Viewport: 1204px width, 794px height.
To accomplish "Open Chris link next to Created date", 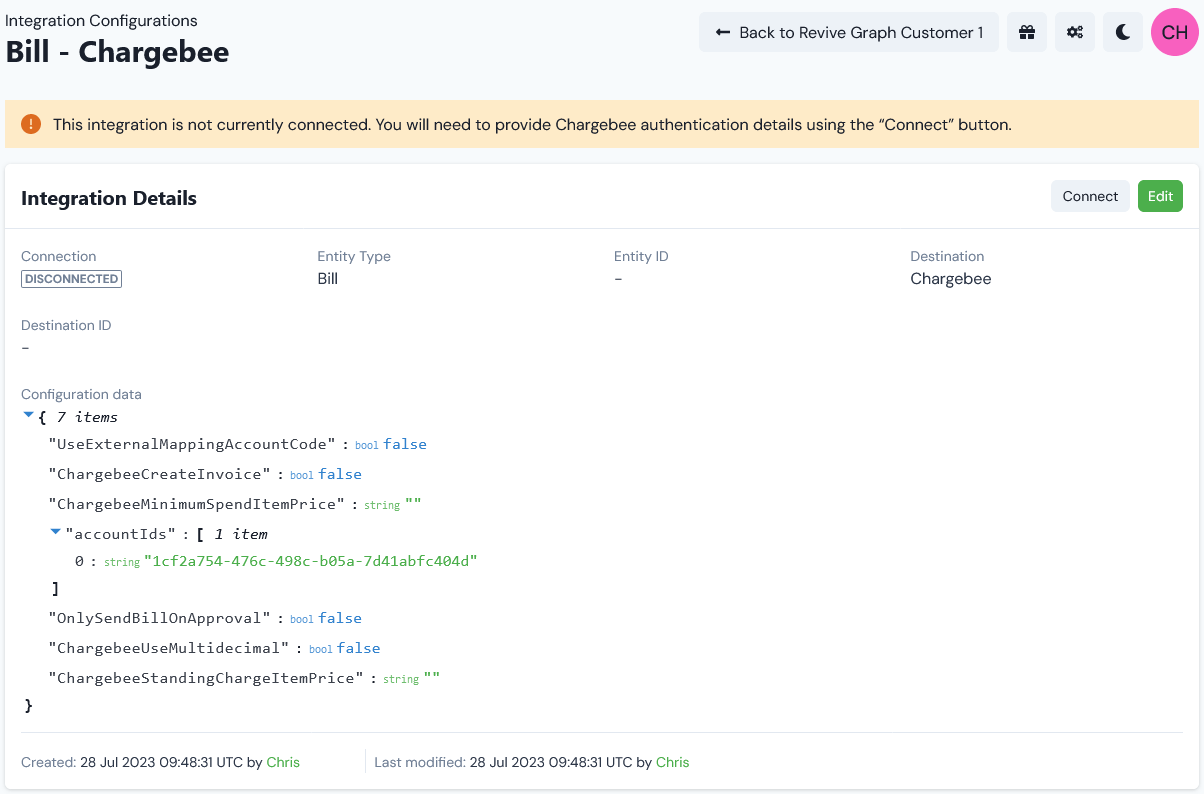I will point(283,762).
